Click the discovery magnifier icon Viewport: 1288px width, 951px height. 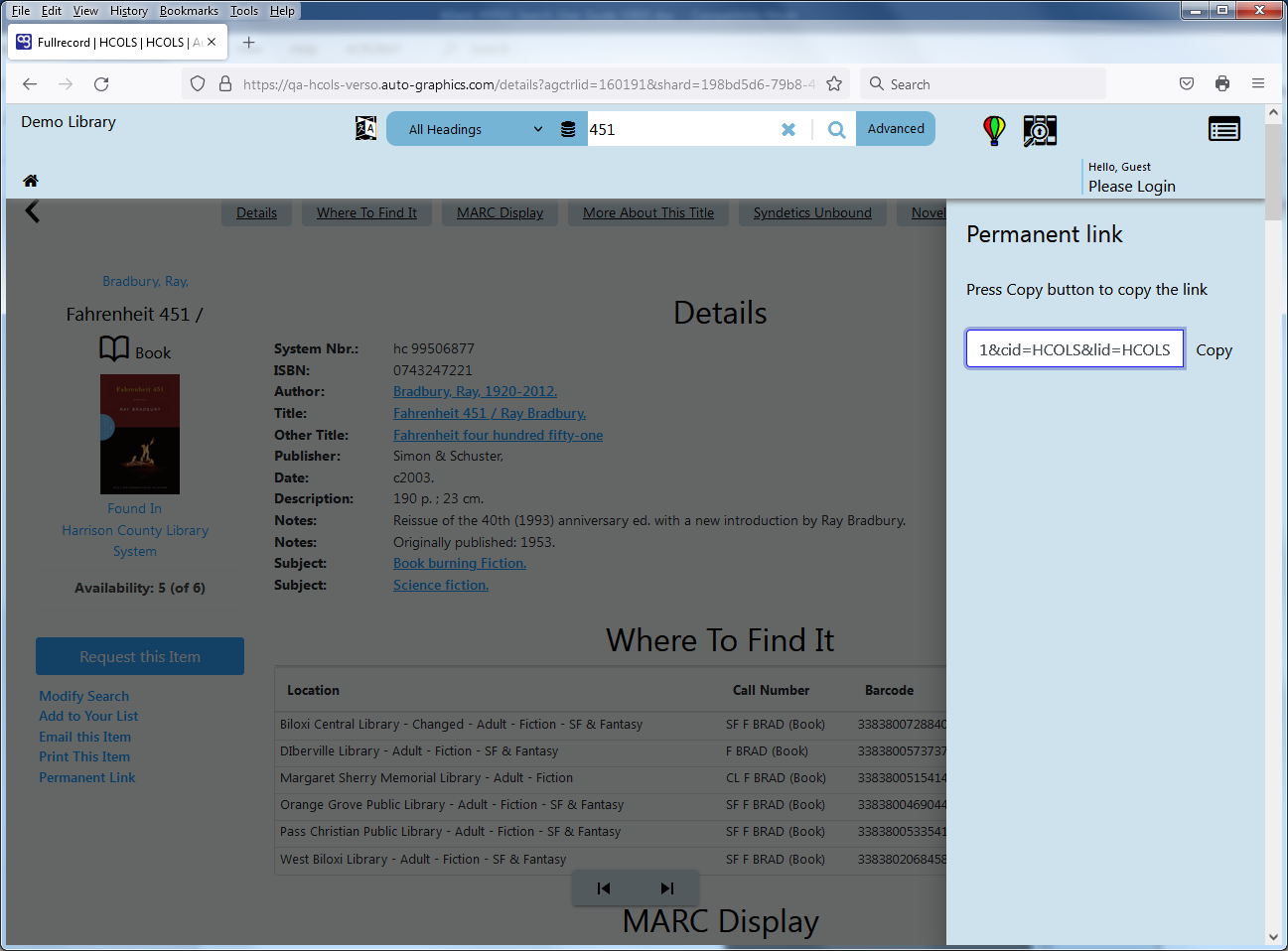pos(1040,130)
